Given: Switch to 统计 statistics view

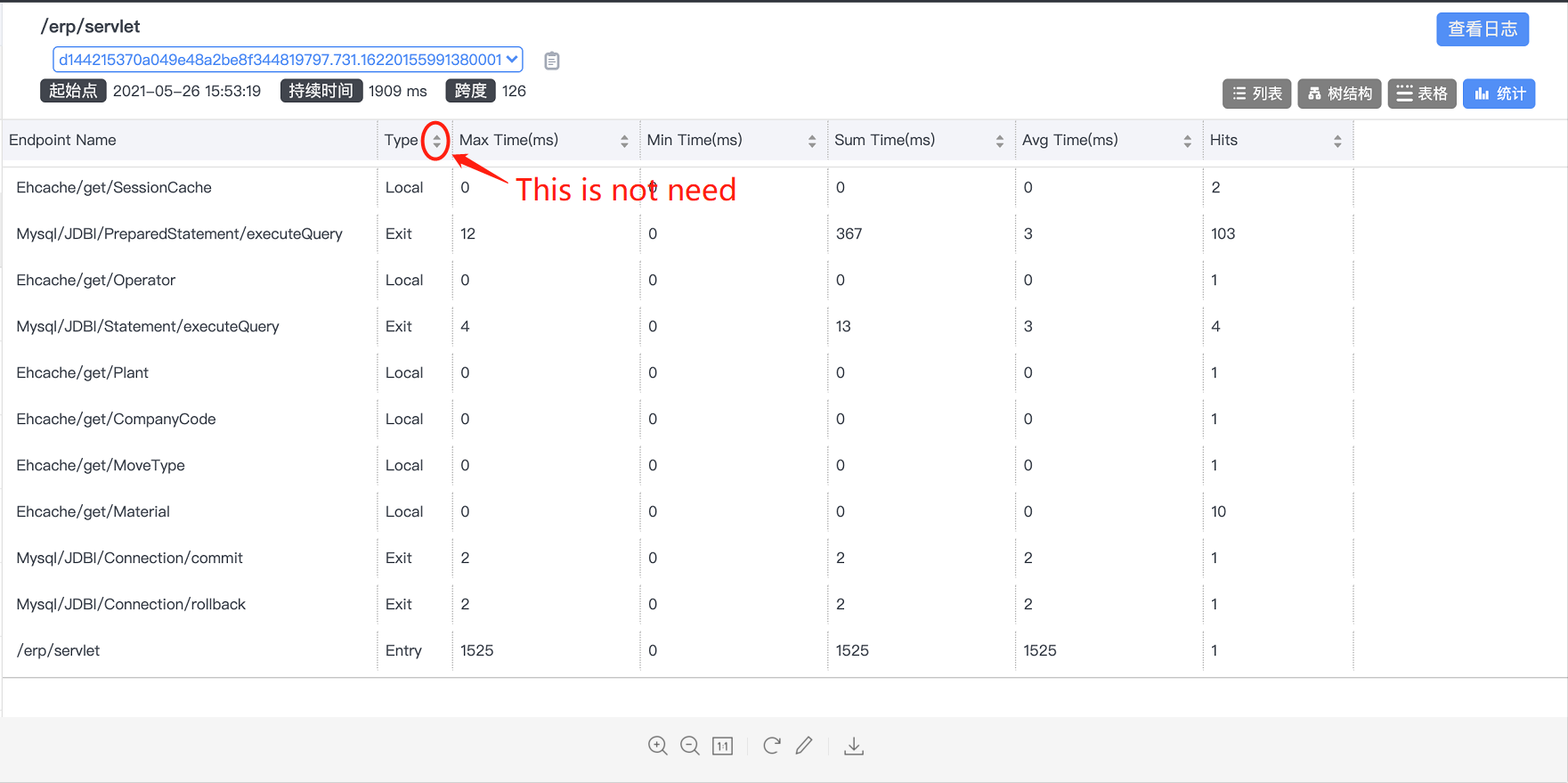Looking at the screenshot, I should tap(1499, 94).
